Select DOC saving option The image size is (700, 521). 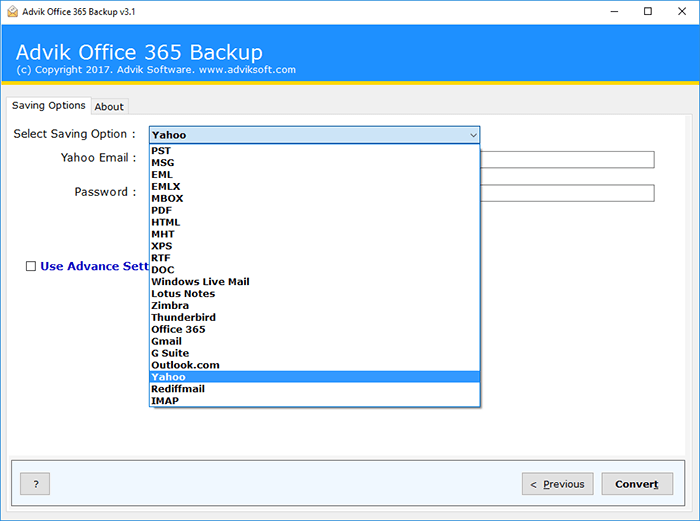(x=315, y=270)
